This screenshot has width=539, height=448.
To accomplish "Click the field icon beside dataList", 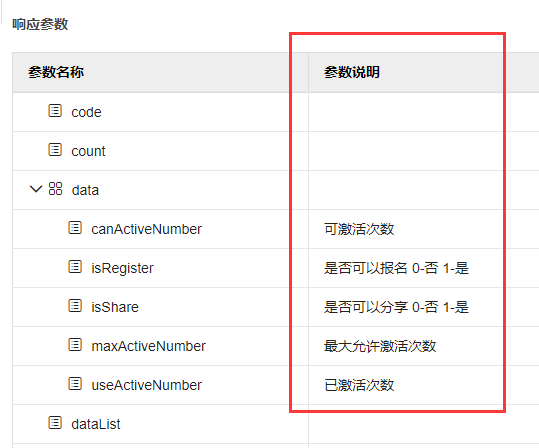I will pyautogui.click(x=55, y=423).
